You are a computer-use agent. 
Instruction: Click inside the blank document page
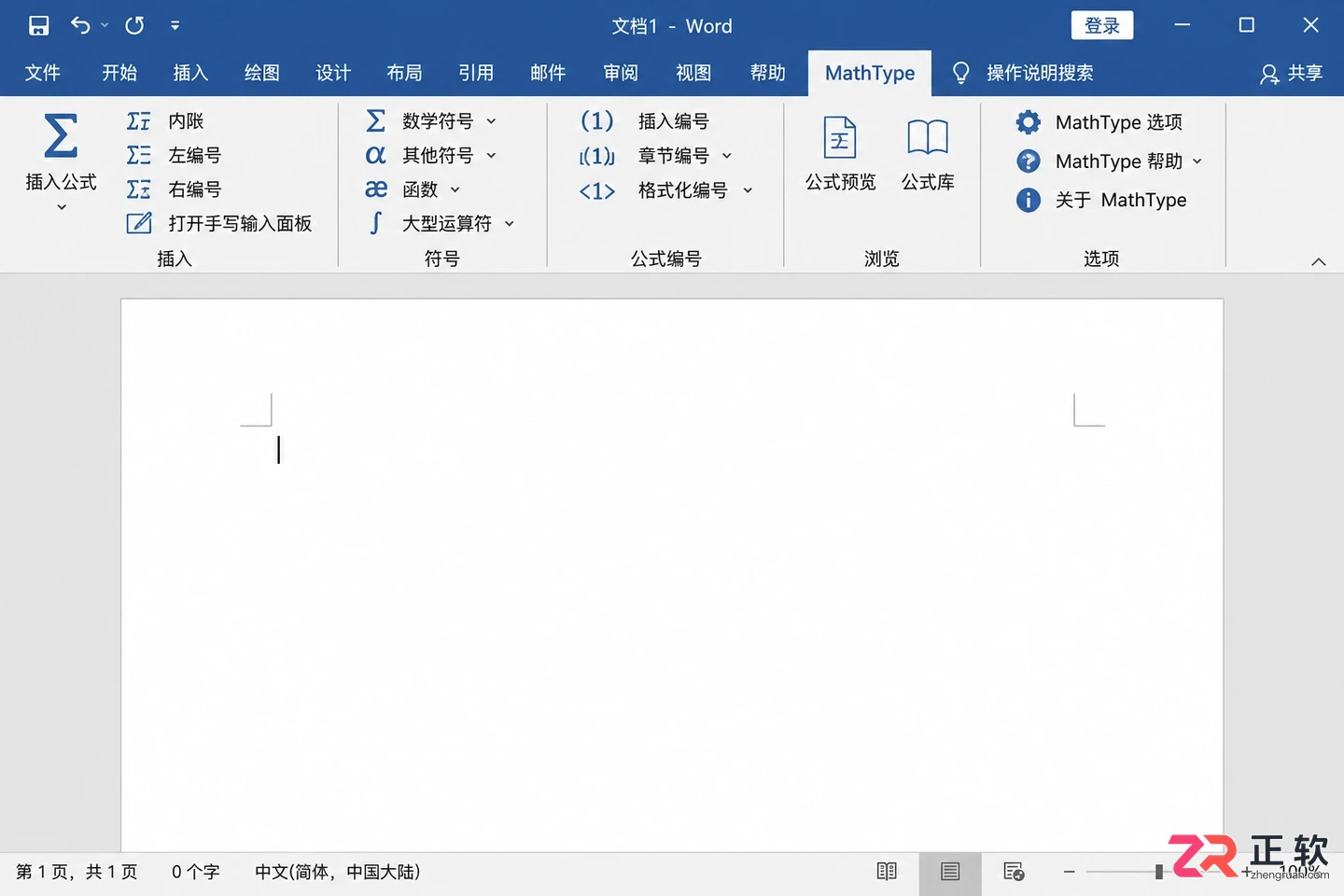[x=672, y=575]
